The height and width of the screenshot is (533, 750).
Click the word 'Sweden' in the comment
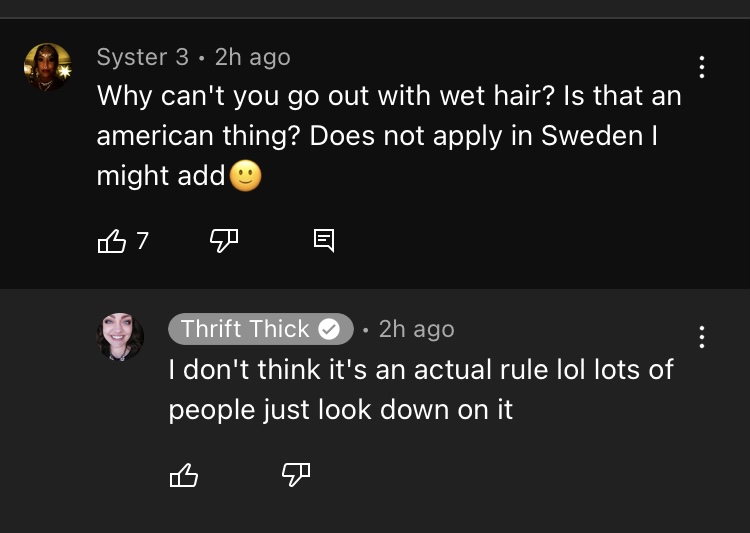click(x=592, y=135)
